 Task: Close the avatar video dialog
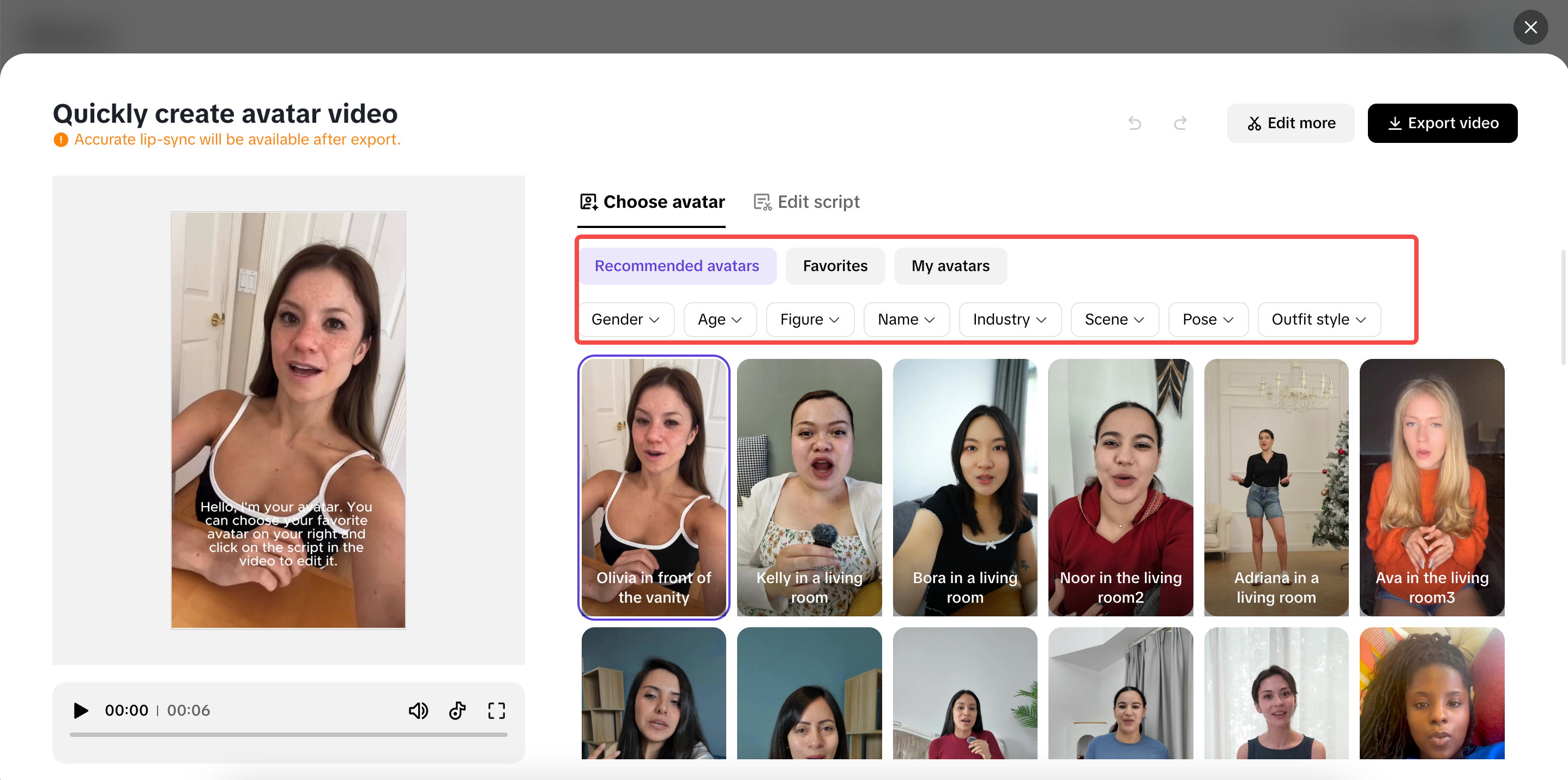point(1530,27)
